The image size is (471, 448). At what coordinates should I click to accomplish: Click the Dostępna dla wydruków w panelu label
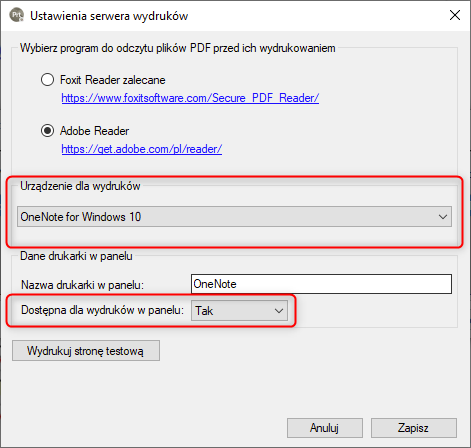(x=102, y=310)
